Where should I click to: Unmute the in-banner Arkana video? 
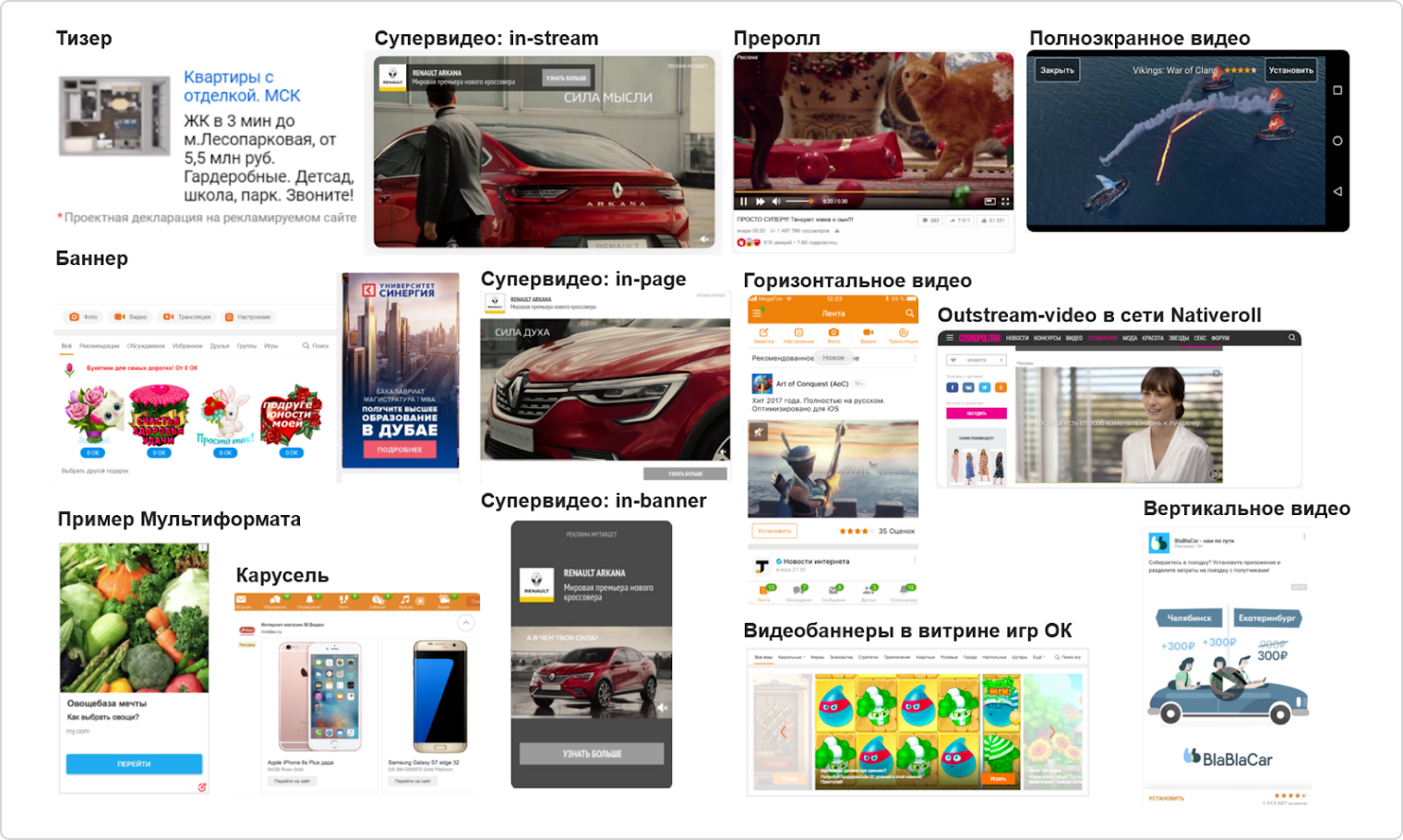coord(661,708)
